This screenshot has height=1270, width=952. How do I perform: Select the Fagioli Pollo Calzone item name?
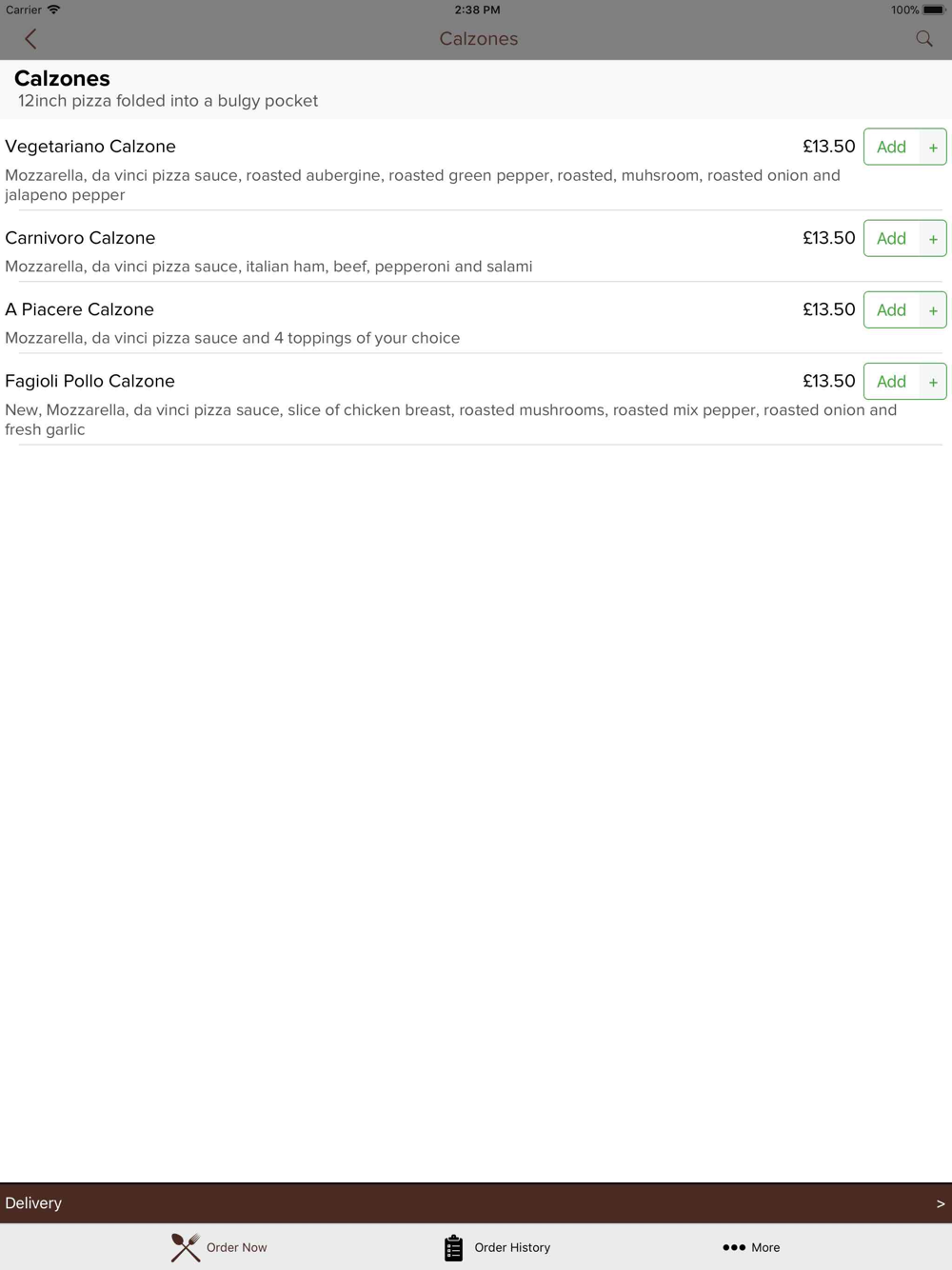click(x=90, y=381)
